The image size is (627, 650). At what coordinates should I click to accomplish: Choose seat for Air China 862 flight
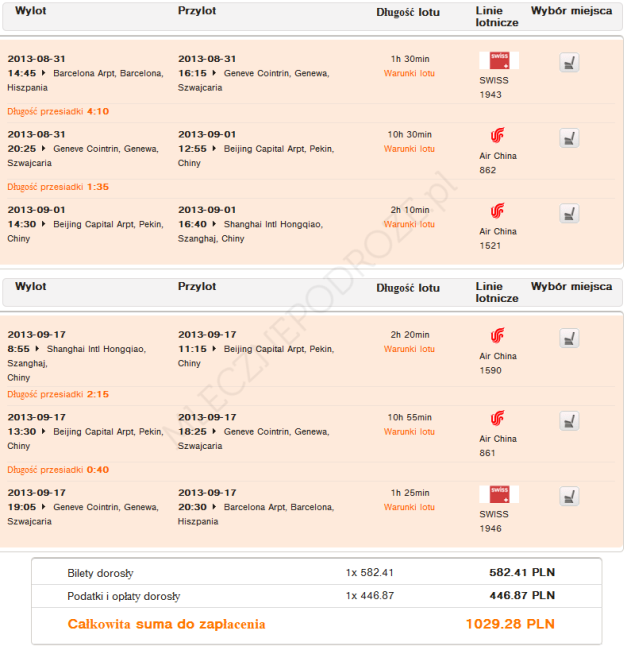(569, 137)
